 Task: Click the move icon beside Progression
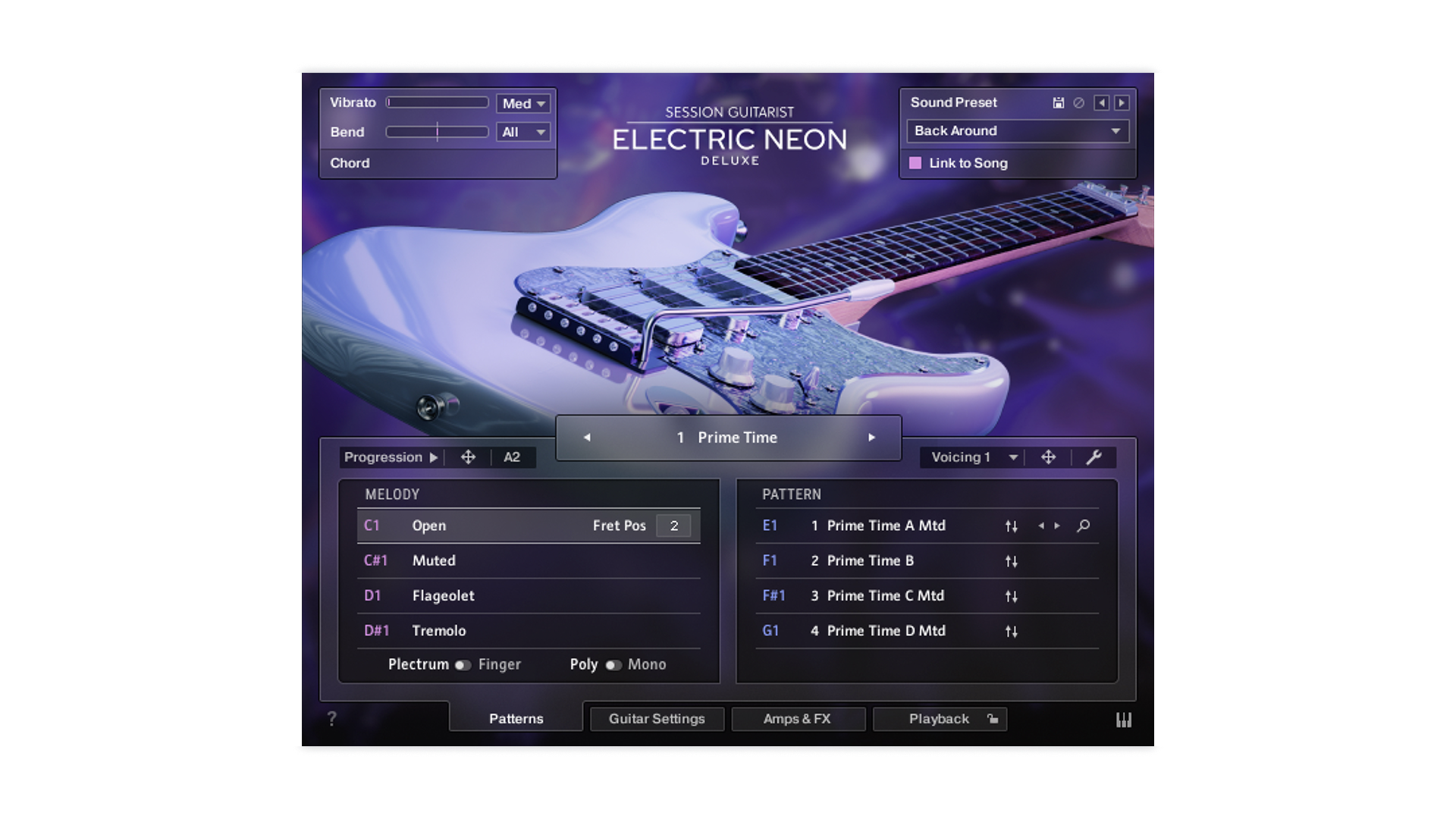tap(468, 457)
